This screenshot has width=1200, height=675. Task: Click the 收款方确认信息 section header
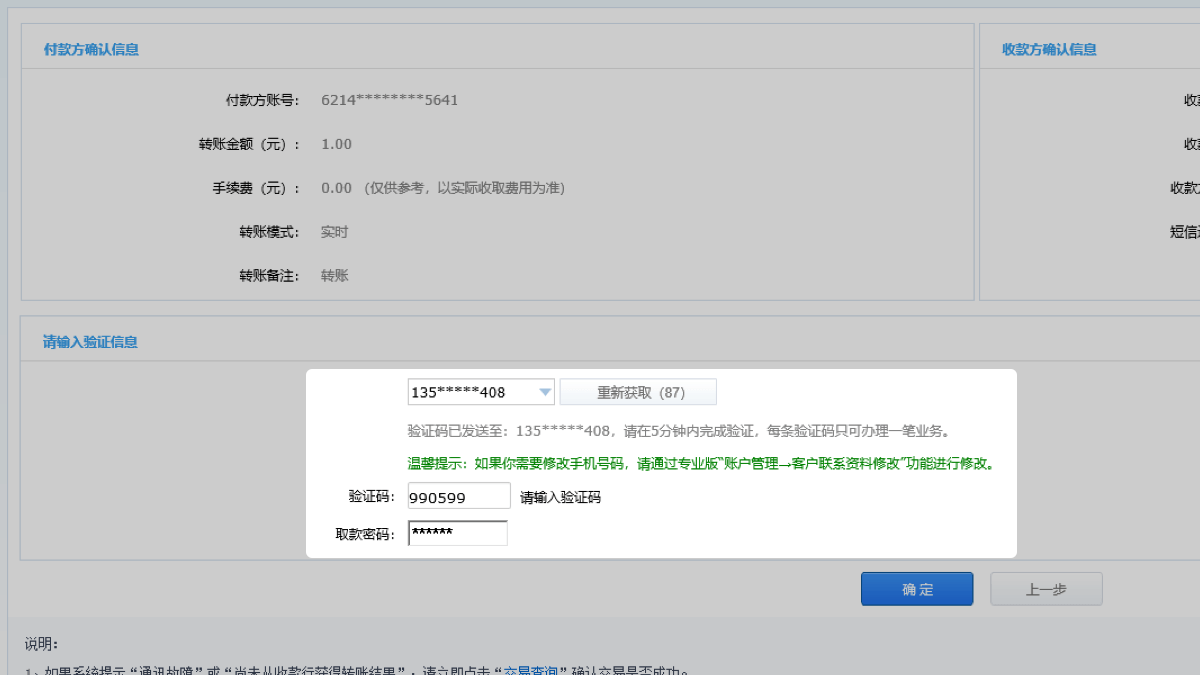1049,49
